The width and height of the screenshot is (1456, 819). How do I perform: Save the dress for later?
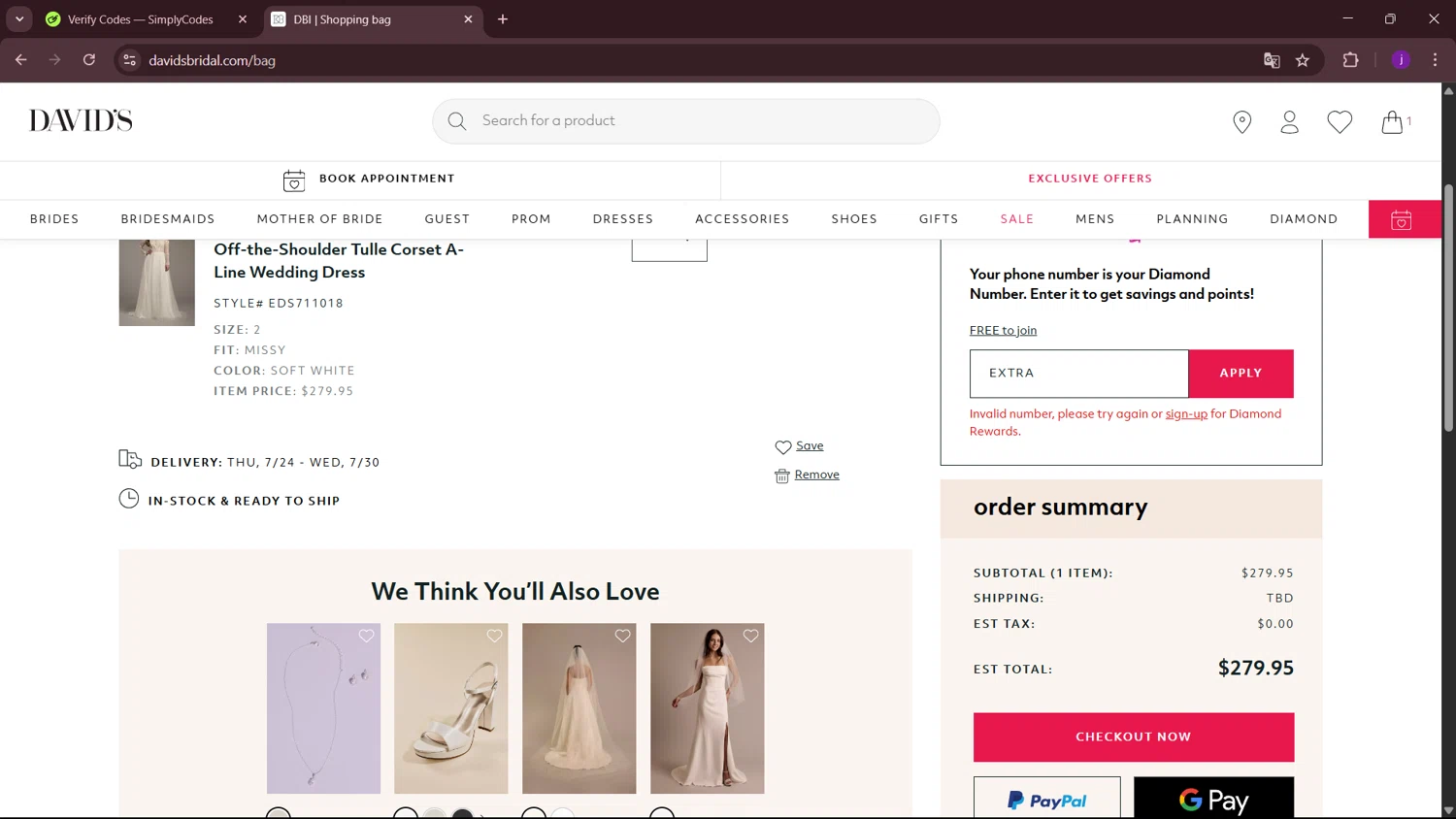tap(810, 446)
